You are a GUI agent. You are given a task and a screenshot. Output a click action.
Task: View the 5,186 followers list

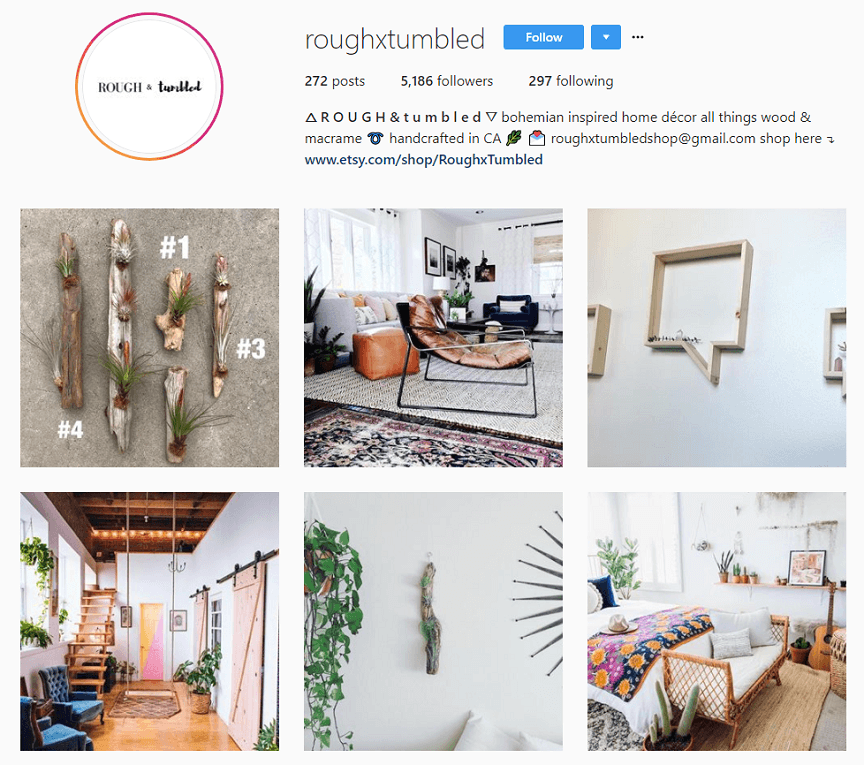pyautogui.click(x=447, y=81)
